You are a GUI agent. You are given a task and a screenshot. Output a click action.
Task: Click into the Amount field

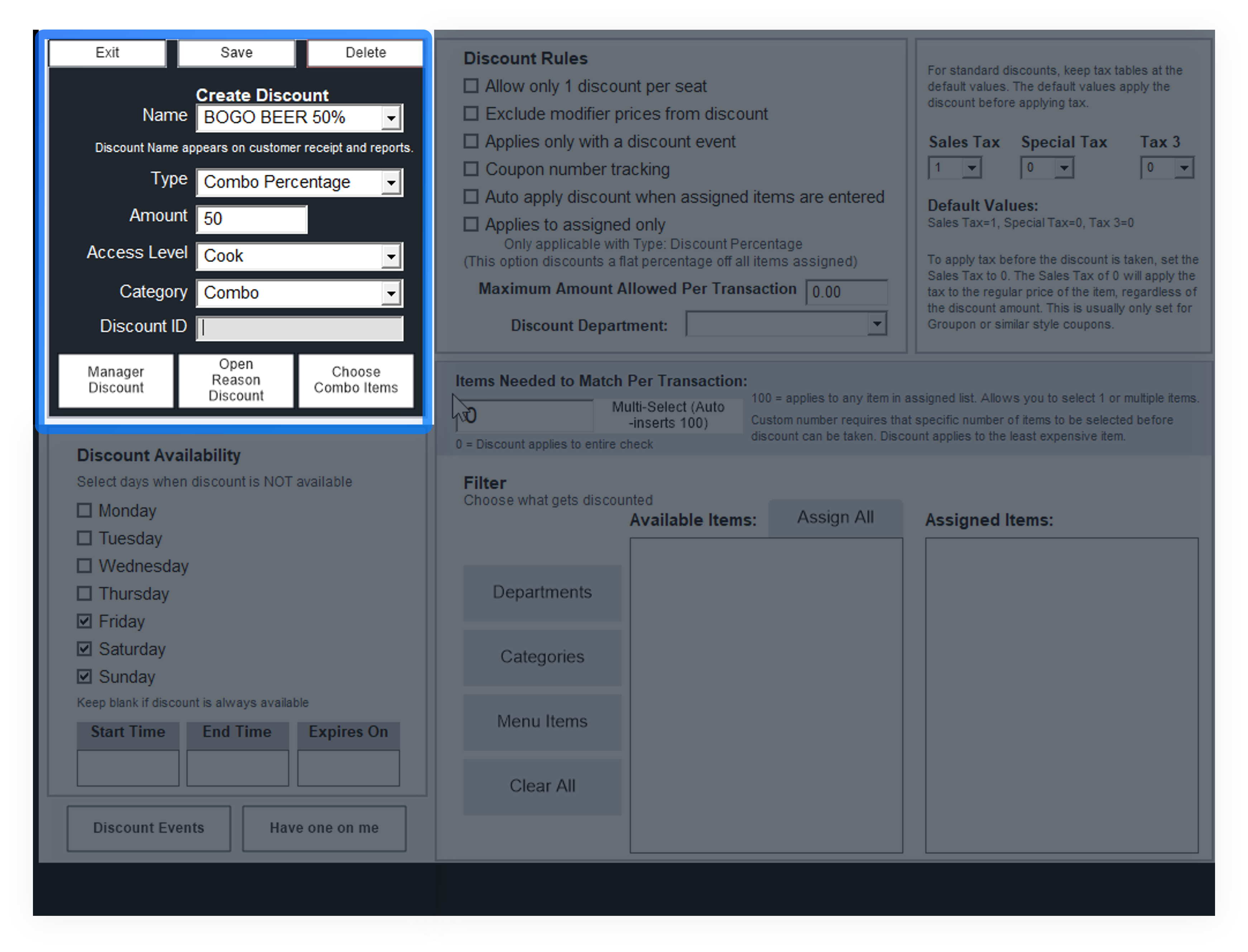[x=251, y=219]
